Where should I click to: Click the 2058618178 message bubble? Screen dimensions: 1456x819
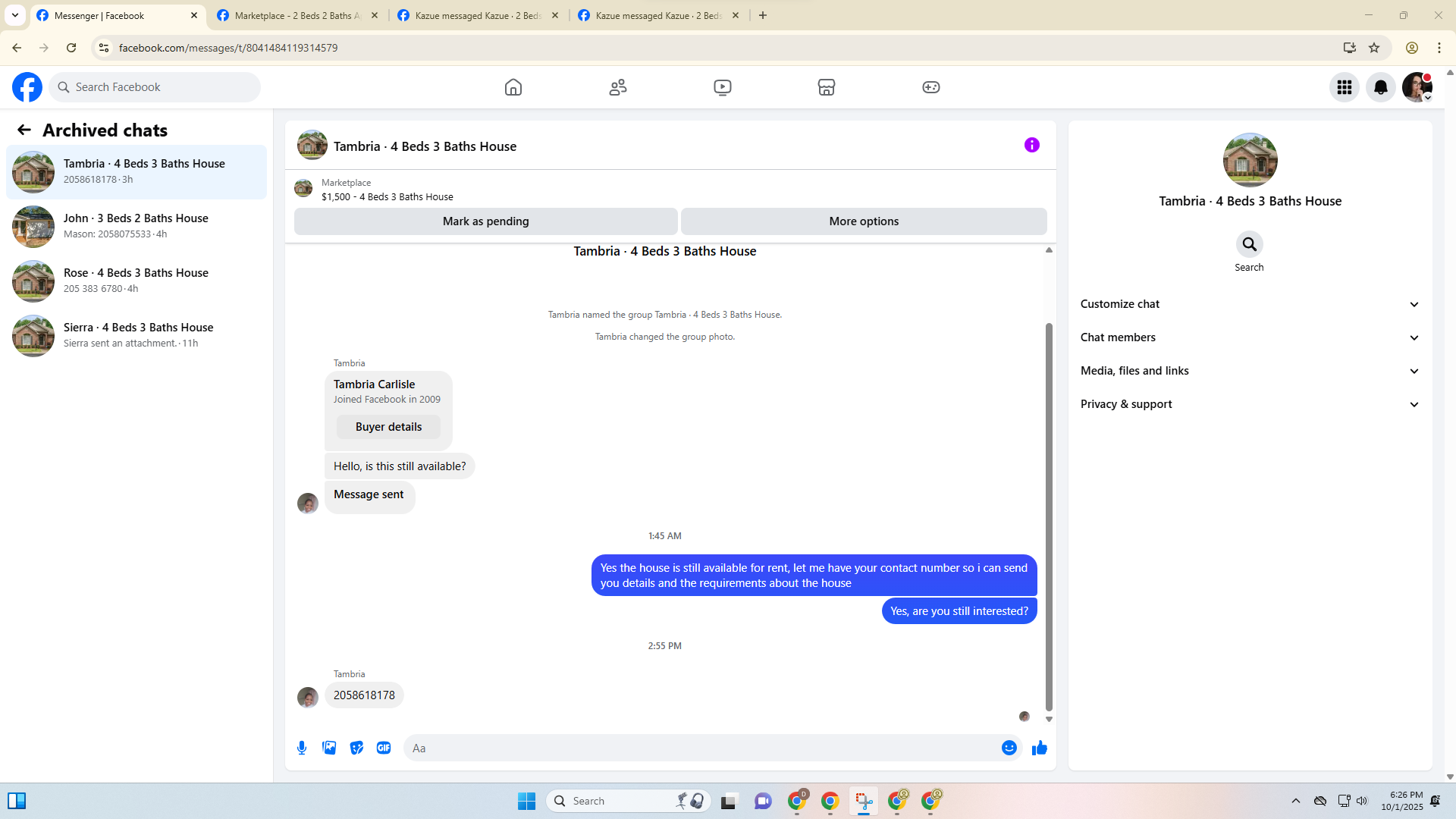[x=364, y=695]
